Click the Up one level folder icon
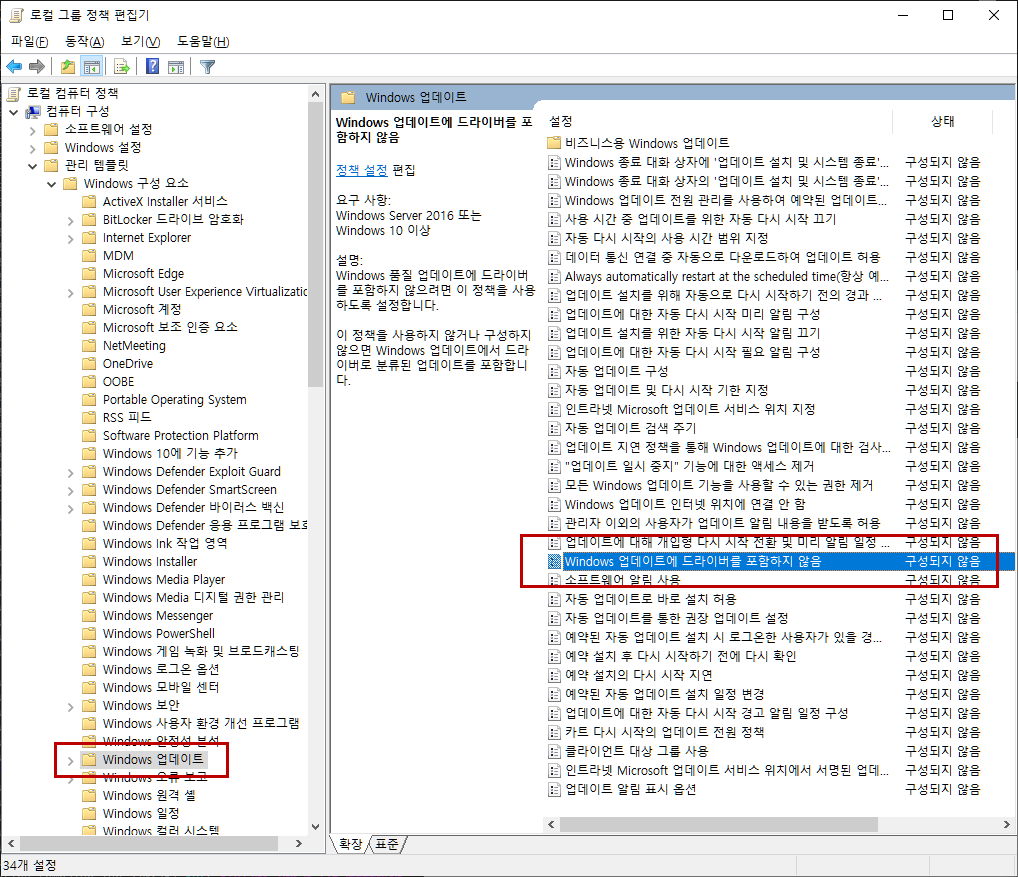The height and width of the screenshot is (877, 1018). click(68, 66)
